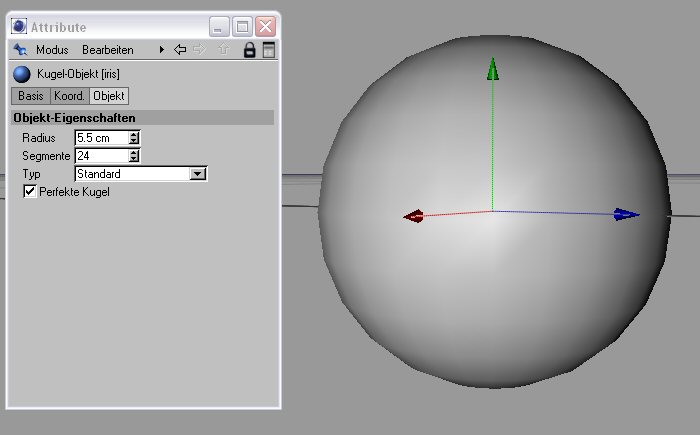The height and width of the screenshot is (435, 700).
Task: Open the Bearbeiten menu
Action: tap(107, 50)
